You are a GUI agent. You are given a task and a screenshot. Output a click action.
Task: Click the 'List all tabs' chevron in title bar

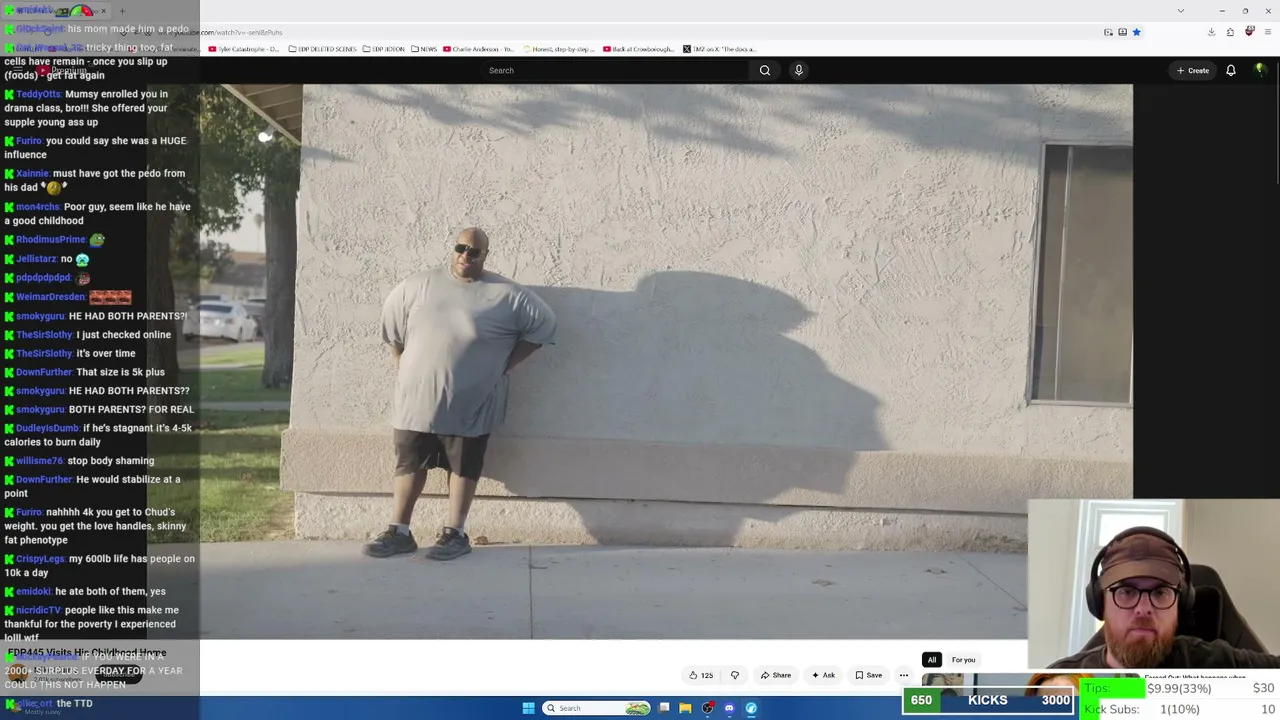1181,11
